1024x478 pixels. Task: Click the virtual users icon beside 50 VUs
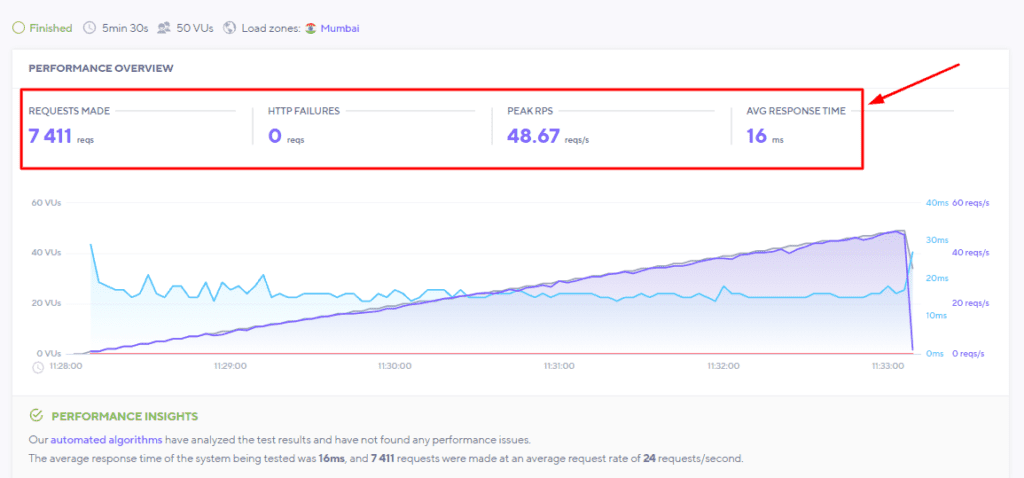(164, 28)
